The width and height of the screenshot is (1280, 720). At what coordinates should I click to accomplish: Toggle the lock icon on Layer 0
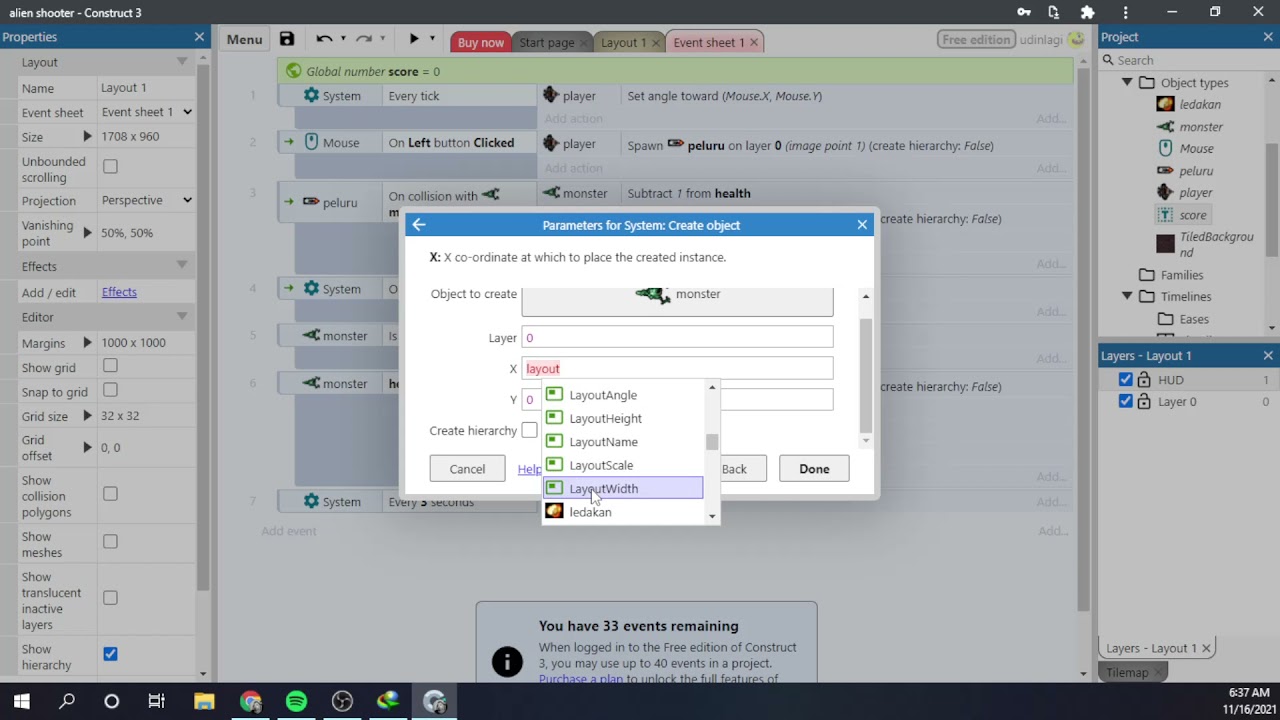coord(1144,402)
